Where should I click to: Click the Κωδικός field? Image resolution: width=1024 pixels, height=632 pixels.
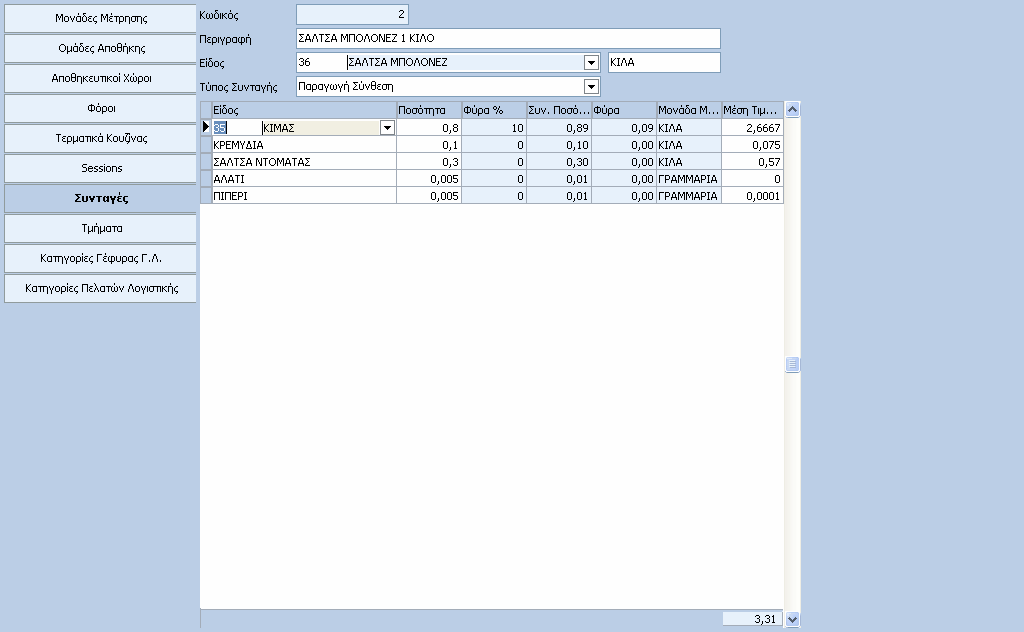click(353, 14)
